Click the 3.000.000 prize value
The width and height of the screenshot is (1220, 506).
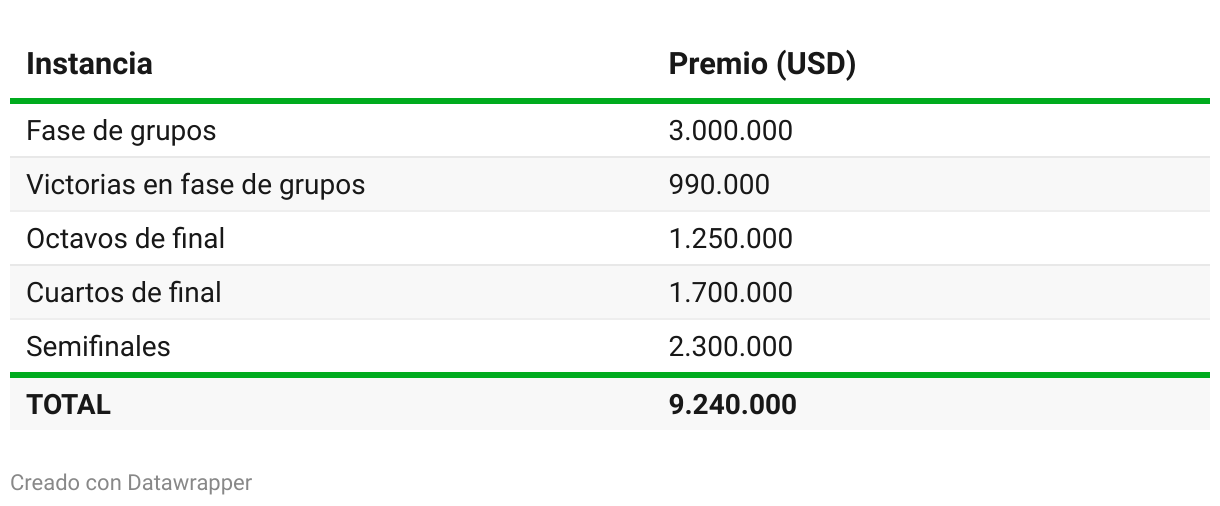point(730,131)
